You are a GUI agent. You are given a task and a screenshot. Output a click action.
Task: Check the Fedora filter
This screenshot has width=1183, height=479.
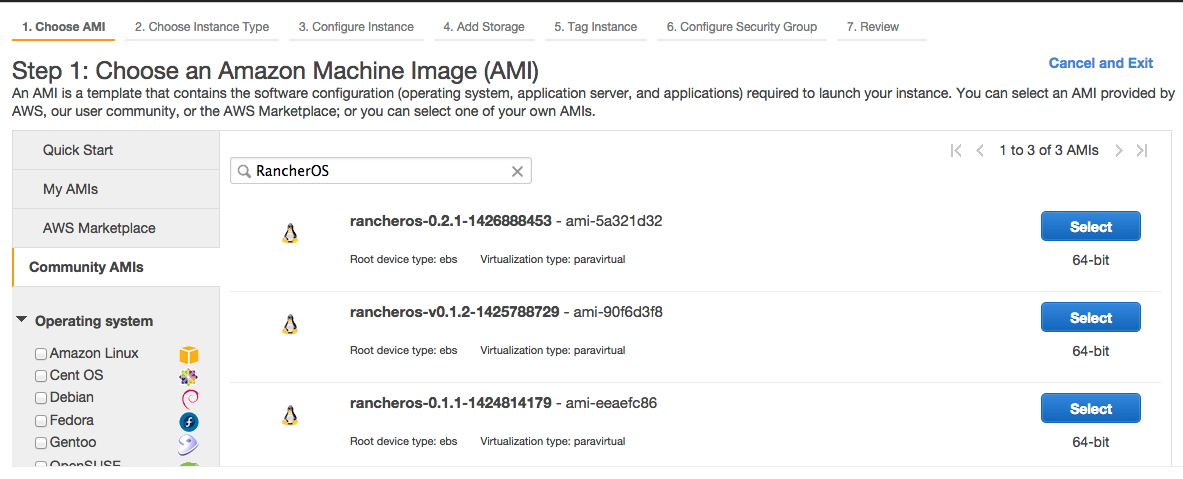[x=41, y=421]
